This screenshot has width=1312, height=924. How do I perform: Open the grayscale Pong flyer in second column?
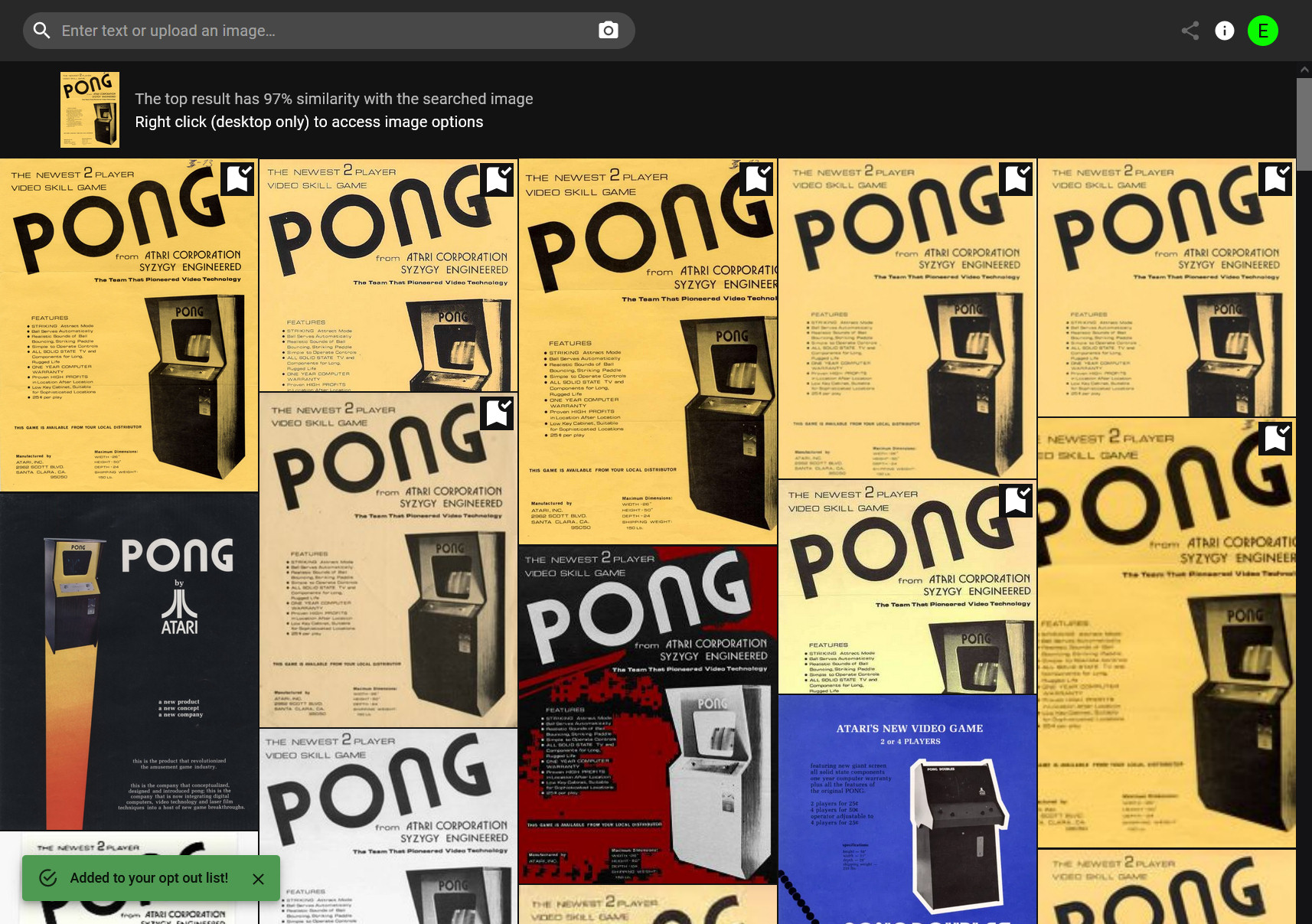pos(388,827)
